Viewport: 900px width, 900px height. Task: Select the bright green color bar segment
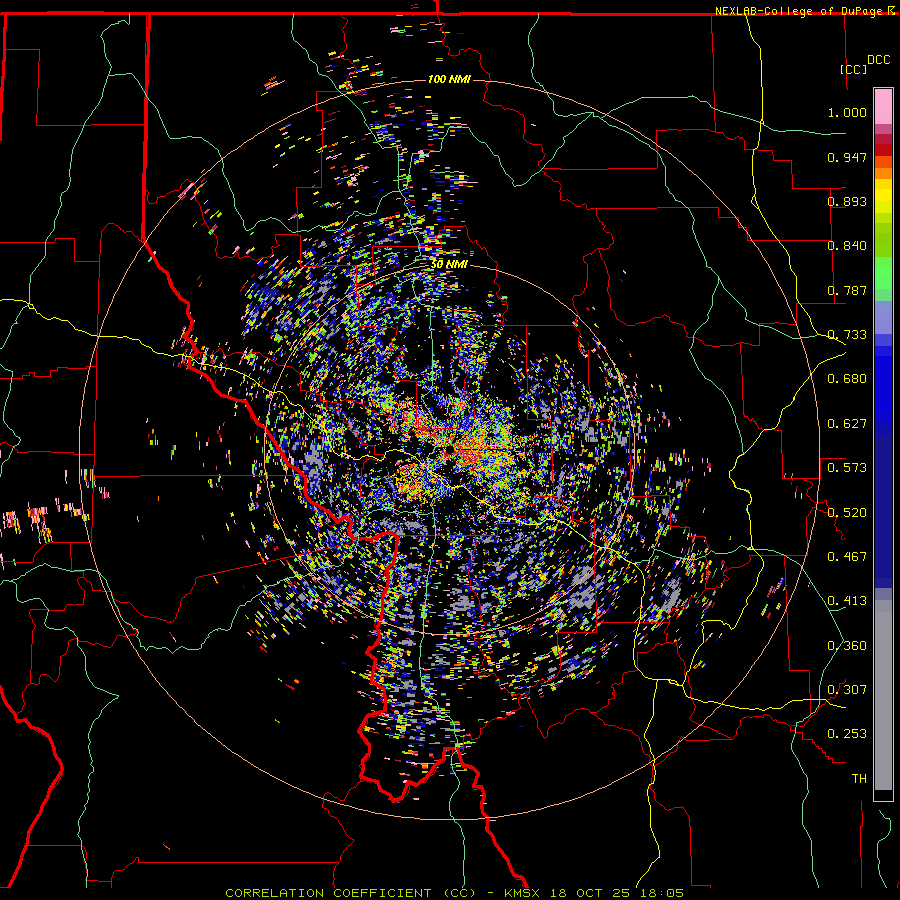(883, 273)
